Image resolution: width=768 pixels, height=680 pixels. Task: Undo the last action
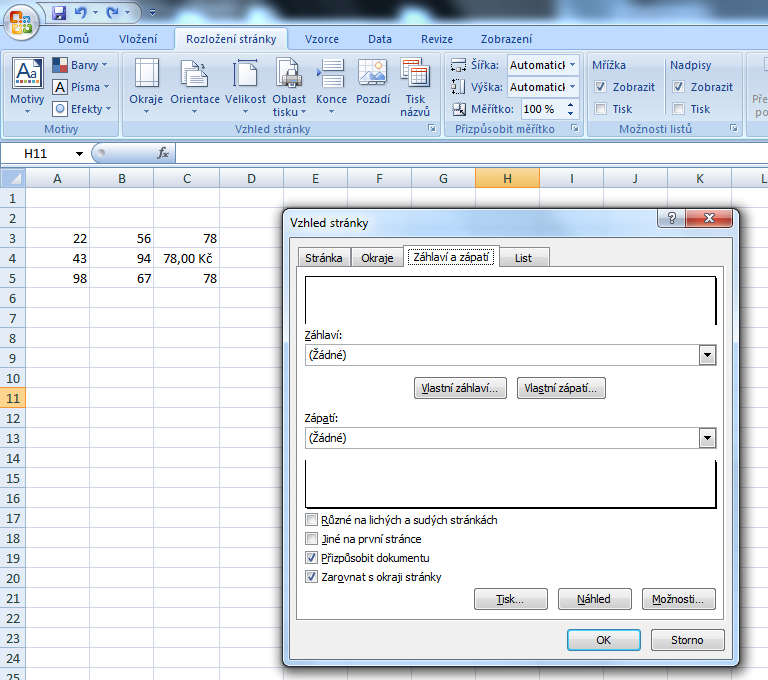(80, 13)
